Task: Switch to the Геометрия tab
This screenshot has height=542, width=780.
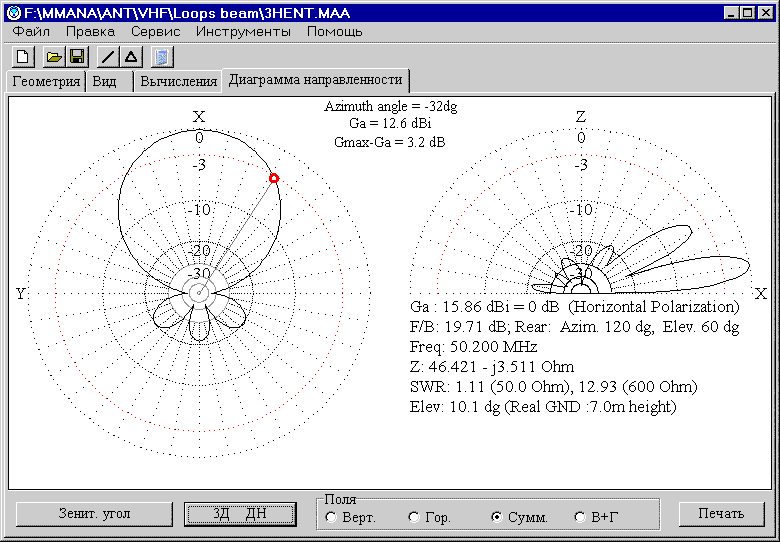Action: [x=46, y=81]
